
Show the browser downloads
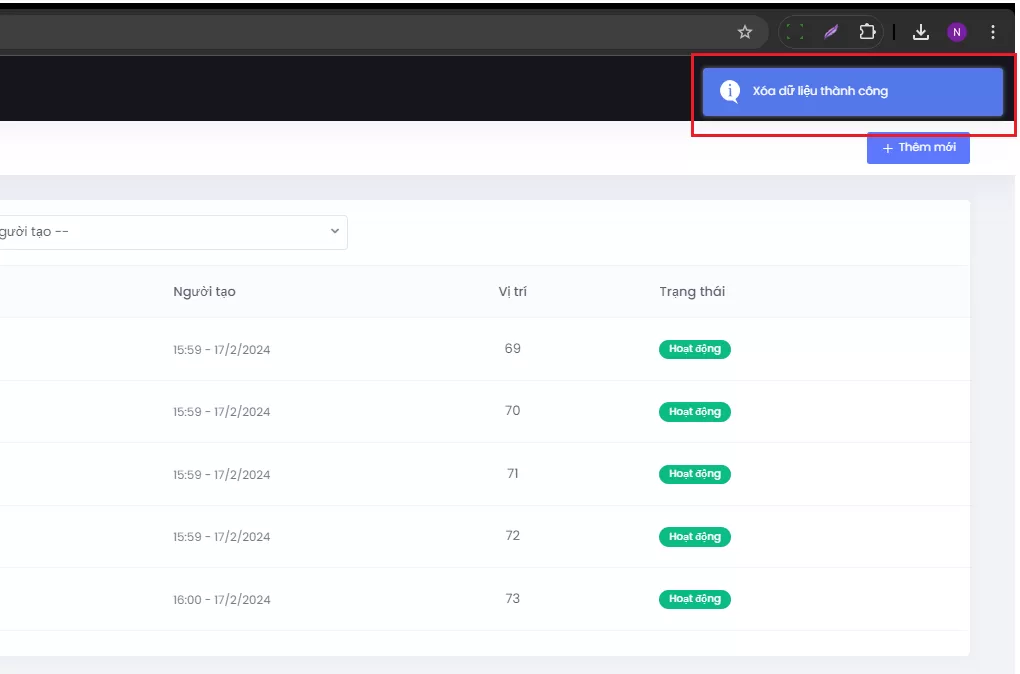tap(921, 32)
